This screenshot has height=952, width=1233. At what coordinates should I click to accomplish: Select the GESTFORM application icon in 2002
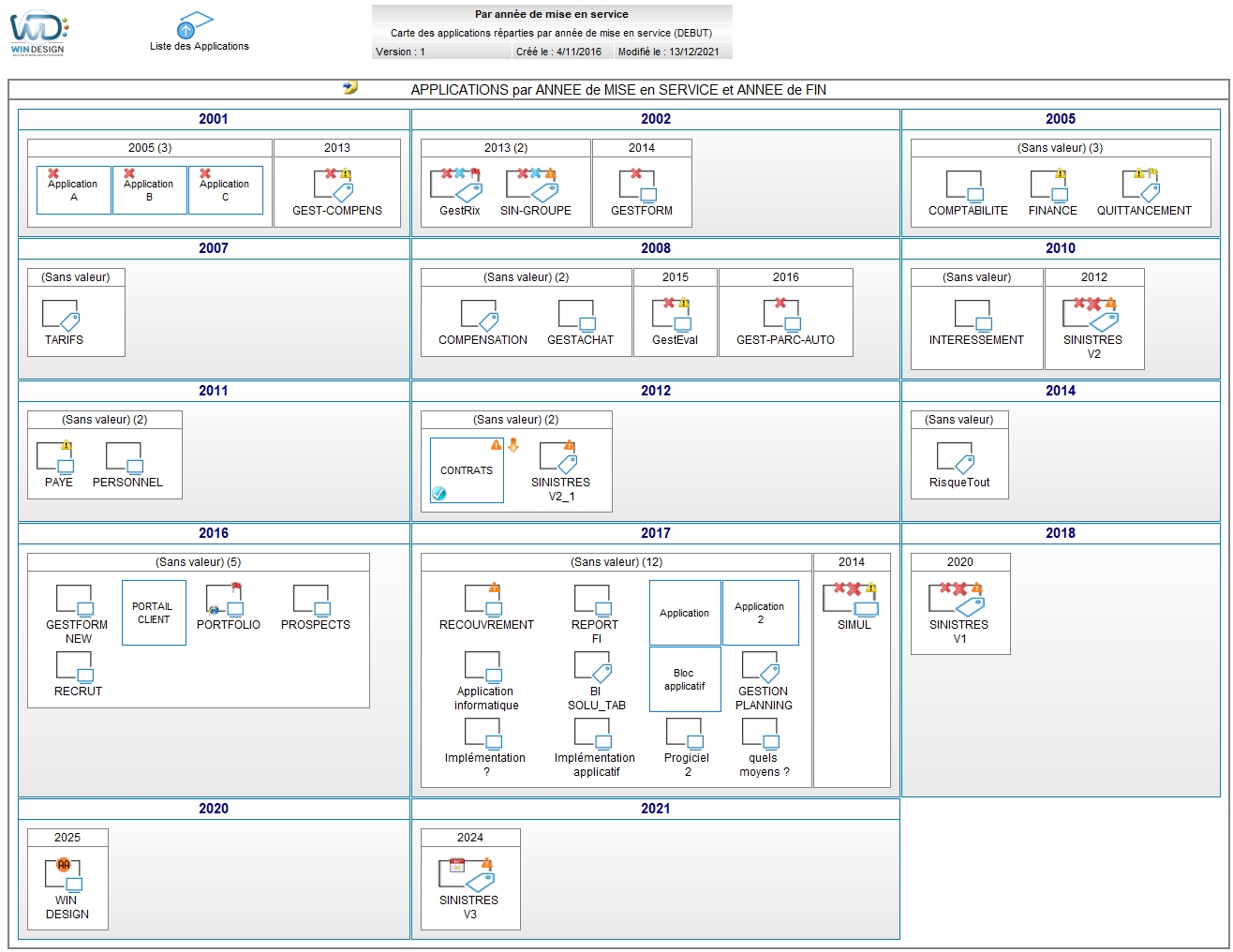click(640, 186)
